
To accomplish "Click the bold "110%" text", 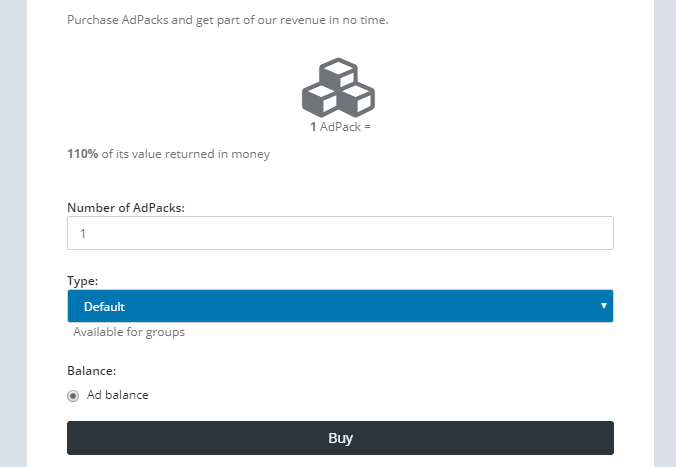I will [x=83, y=154].
